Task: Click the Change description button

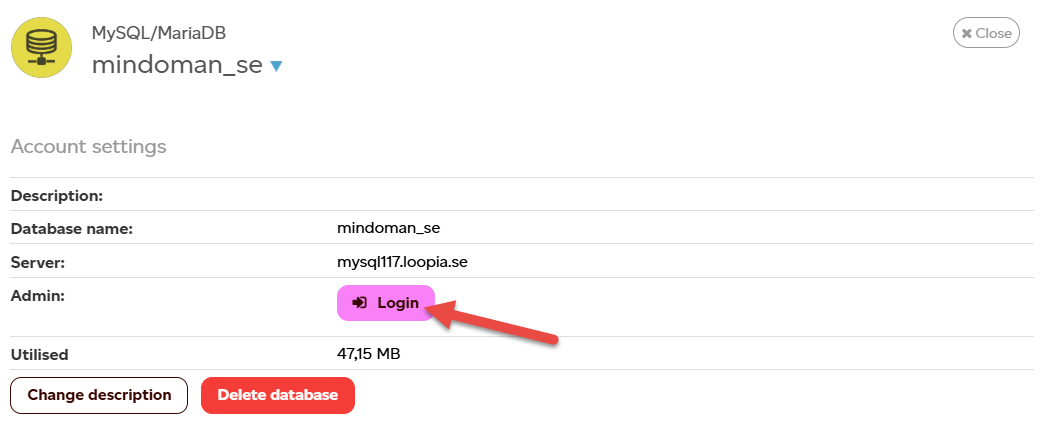Action: pos(99,395)
